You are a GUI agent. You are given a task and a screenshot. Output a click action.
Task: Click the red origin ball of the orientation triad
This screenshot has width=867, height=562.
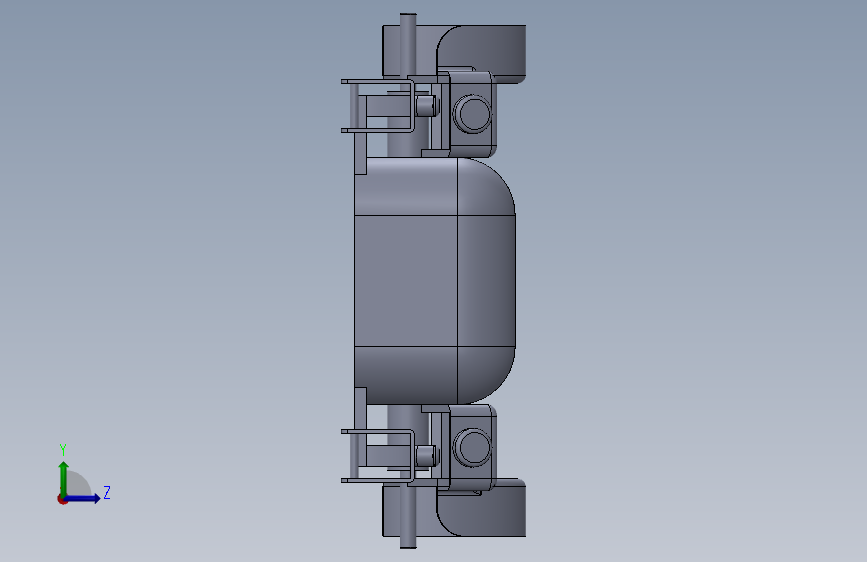(62, 499)
